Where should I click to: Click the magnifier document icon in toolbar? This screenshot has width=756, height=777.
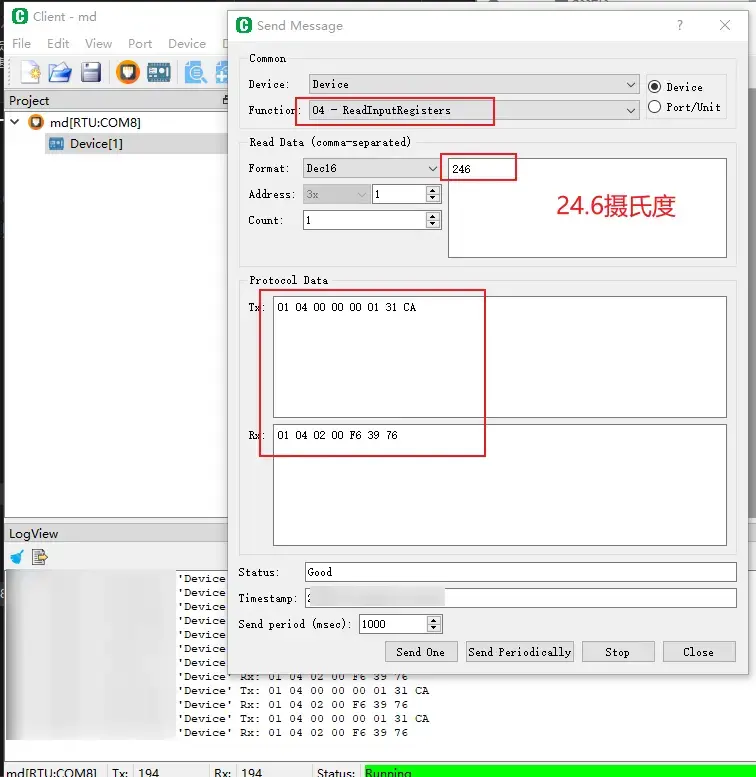(x=194, y=72)
